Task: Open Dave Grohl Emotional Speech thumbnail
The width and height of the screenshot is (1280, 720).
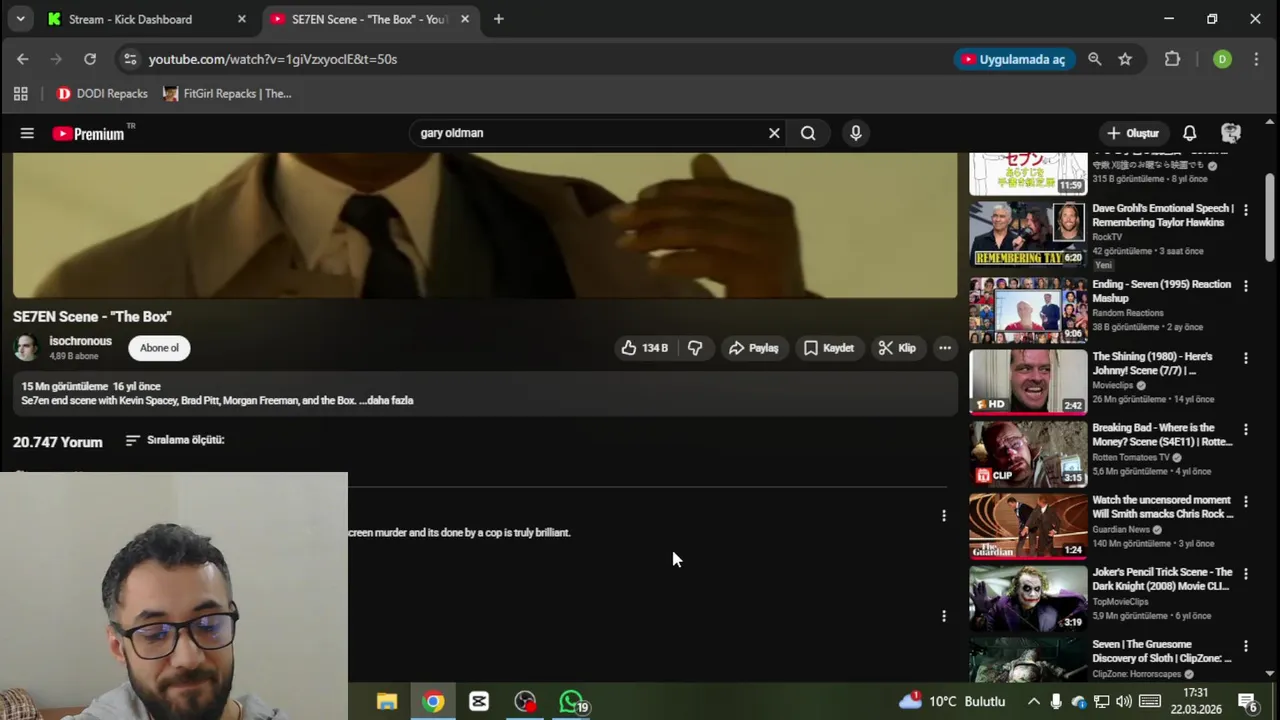Action: 1028,233
